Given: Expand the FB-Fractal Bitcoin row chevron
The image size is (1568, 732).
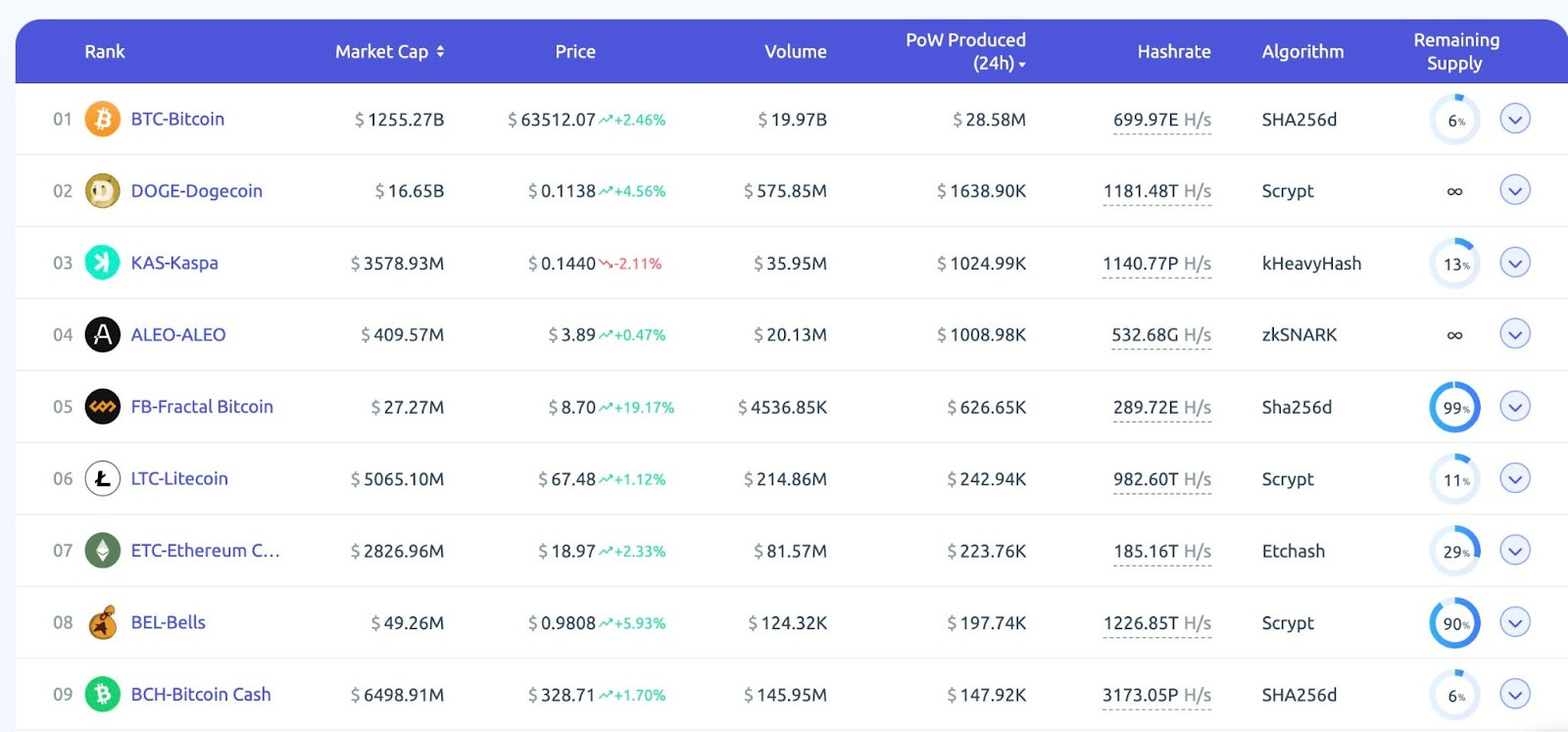Looking at the screenshot, I should coord(1515,407).
